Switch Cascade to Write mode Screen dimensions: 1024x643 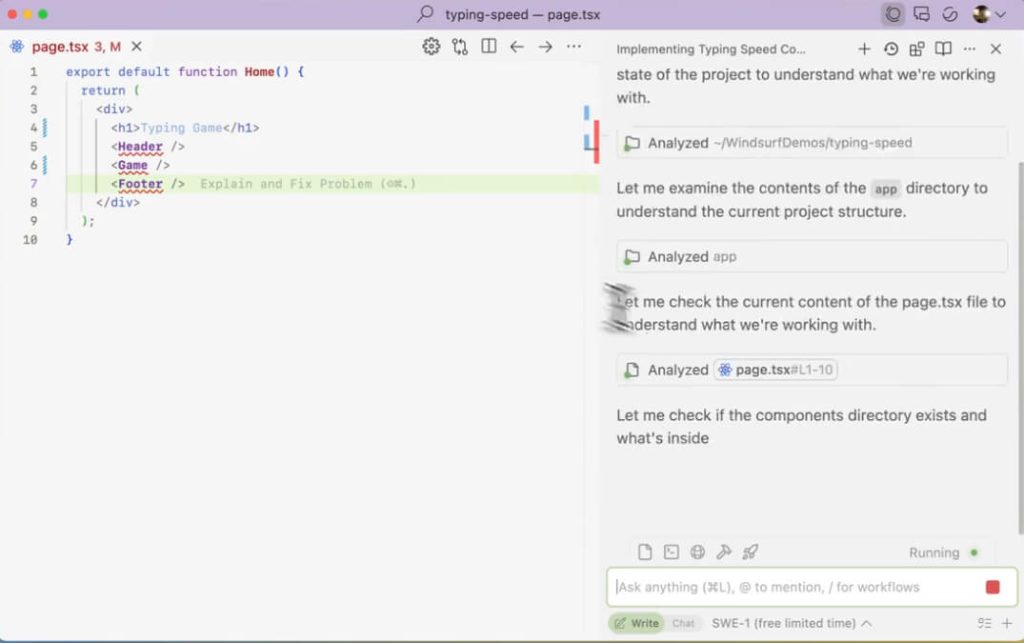point(636,623)
